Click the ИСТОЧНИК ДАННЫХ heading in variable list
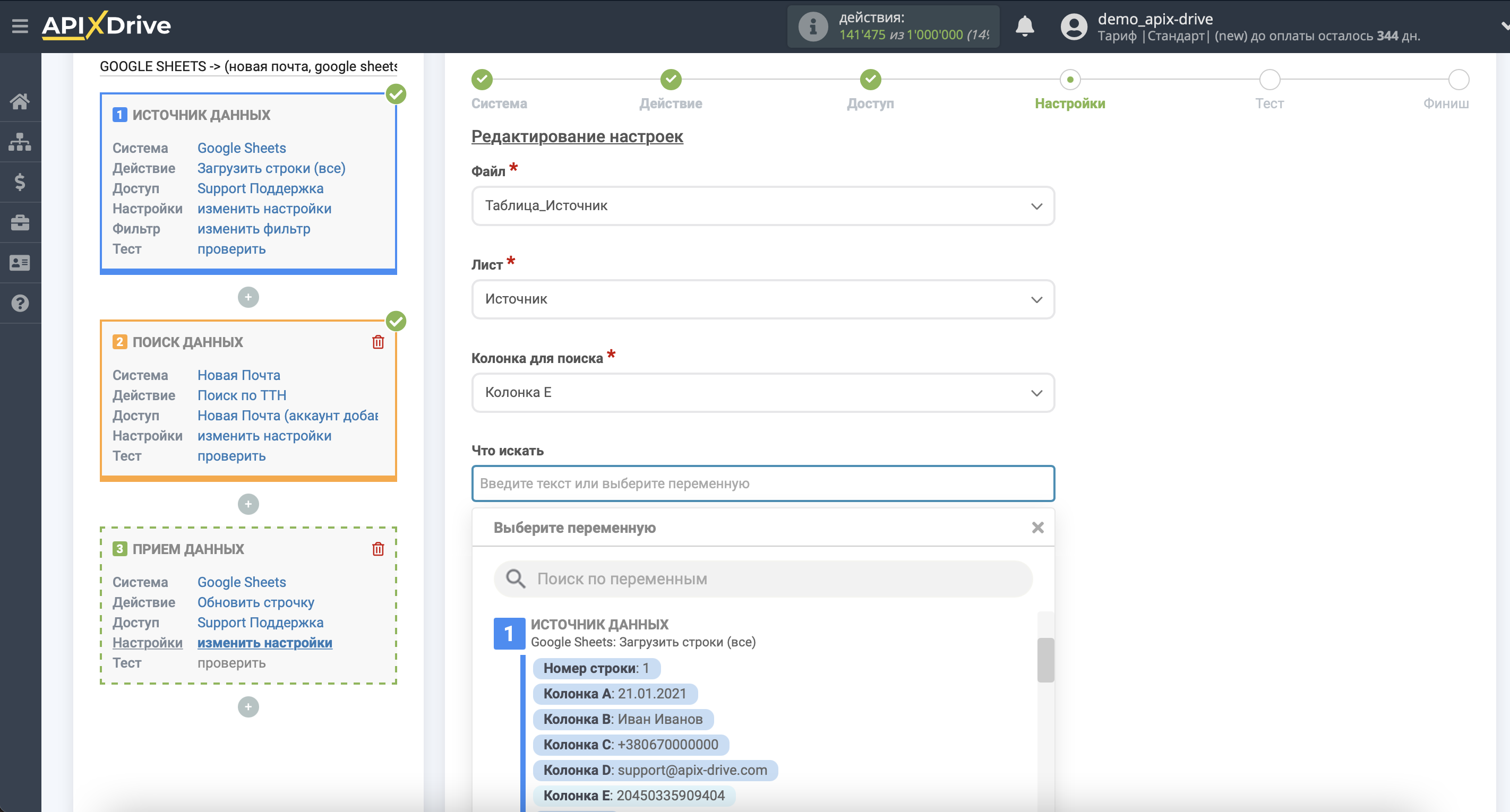The image size is (1510, 812). [x=599, y=625]
